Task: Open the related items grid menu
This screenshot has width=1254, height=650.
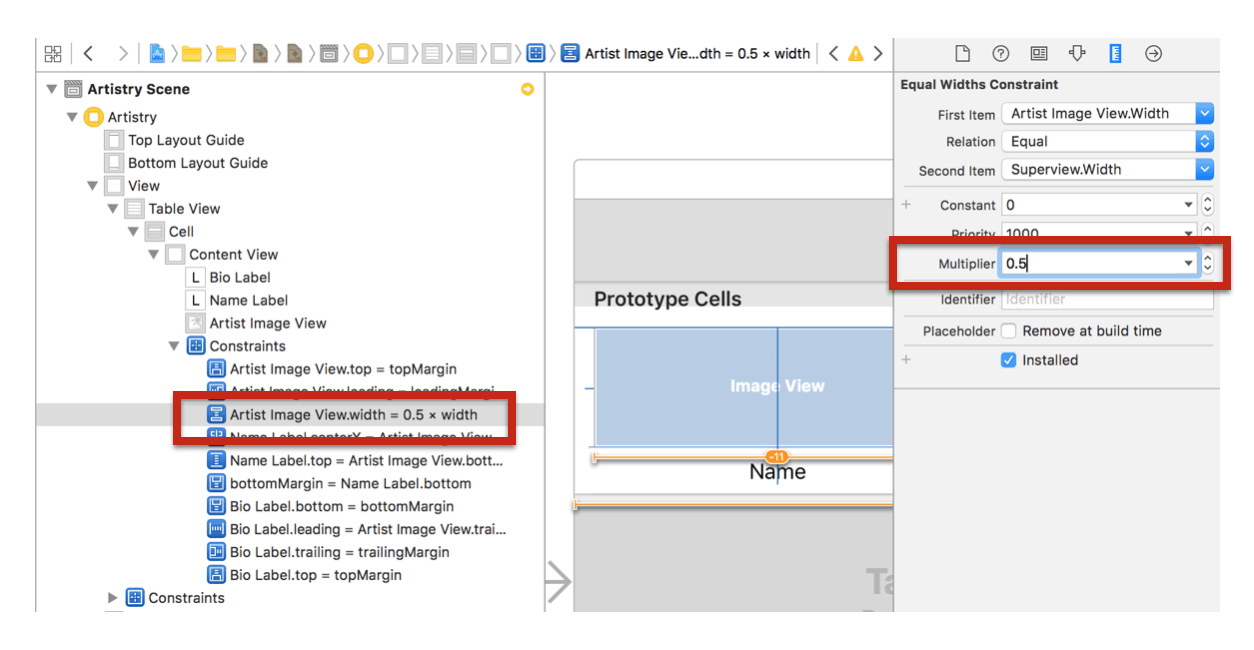Action: [53, 54]
